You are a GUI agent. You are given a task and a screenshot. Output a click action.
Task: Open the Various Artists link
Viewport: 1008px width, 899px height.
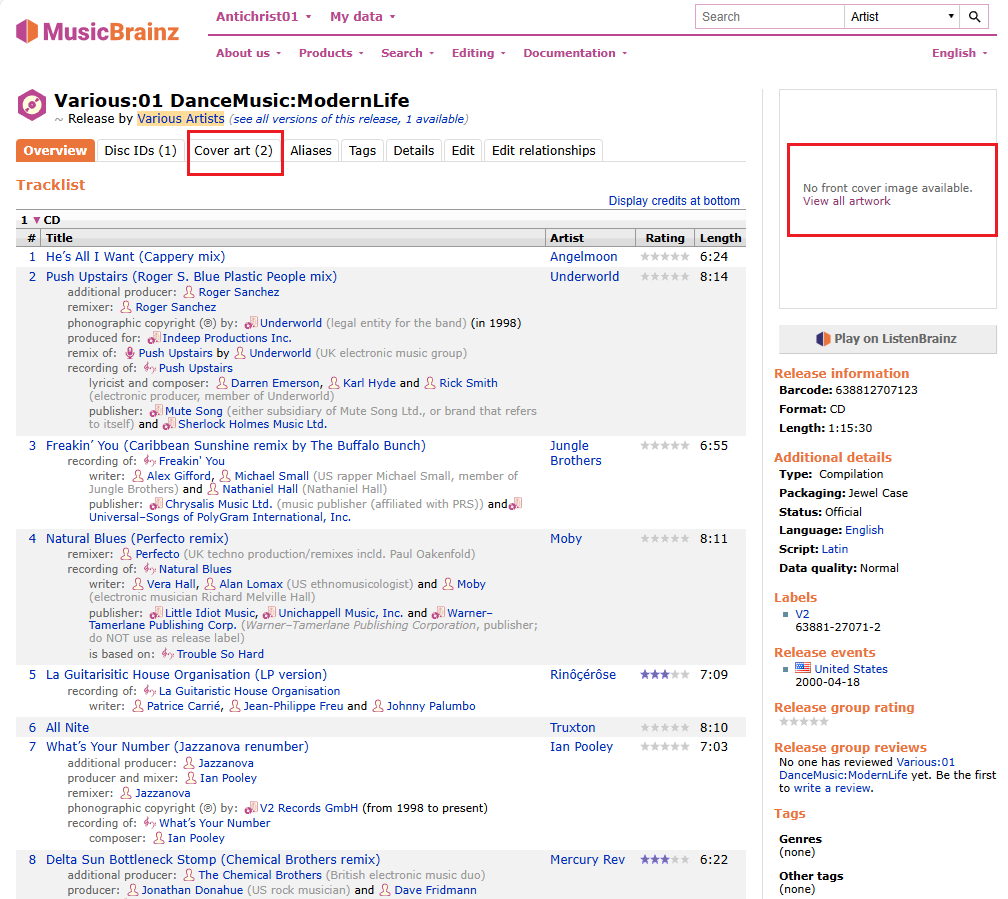coord(181,119)
